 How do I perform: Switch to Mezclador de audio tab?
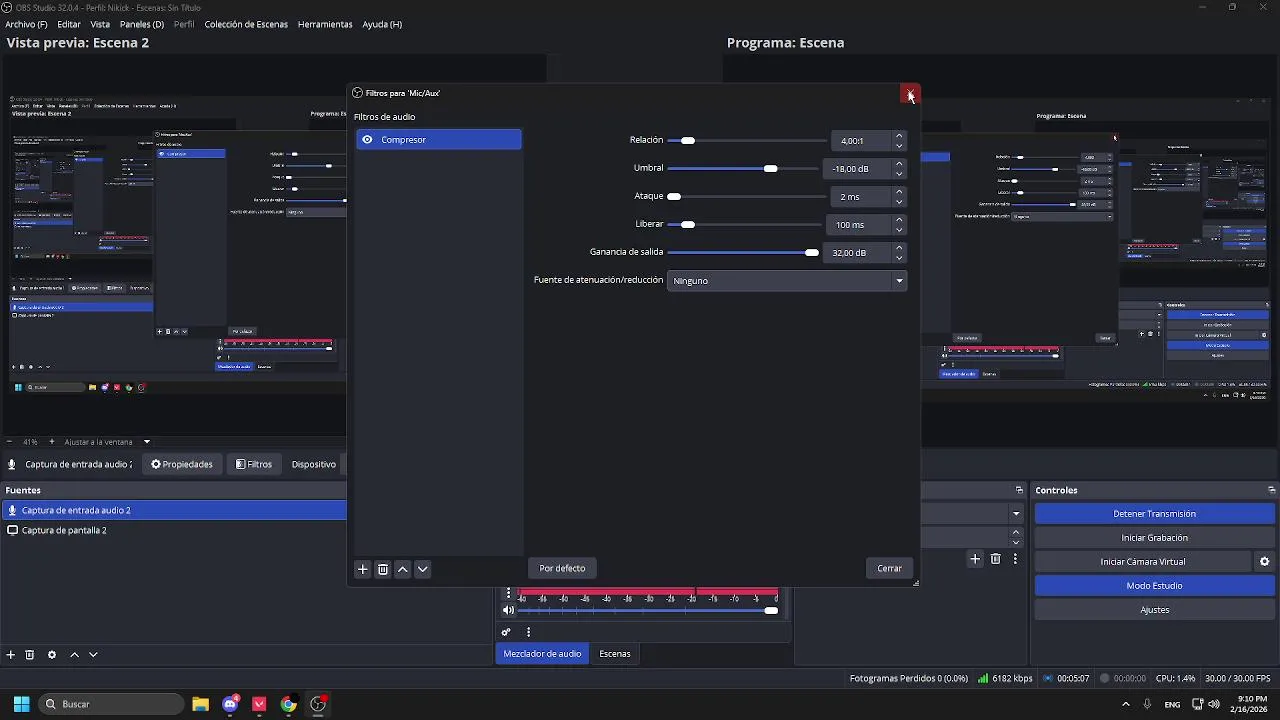click(542, 654)
